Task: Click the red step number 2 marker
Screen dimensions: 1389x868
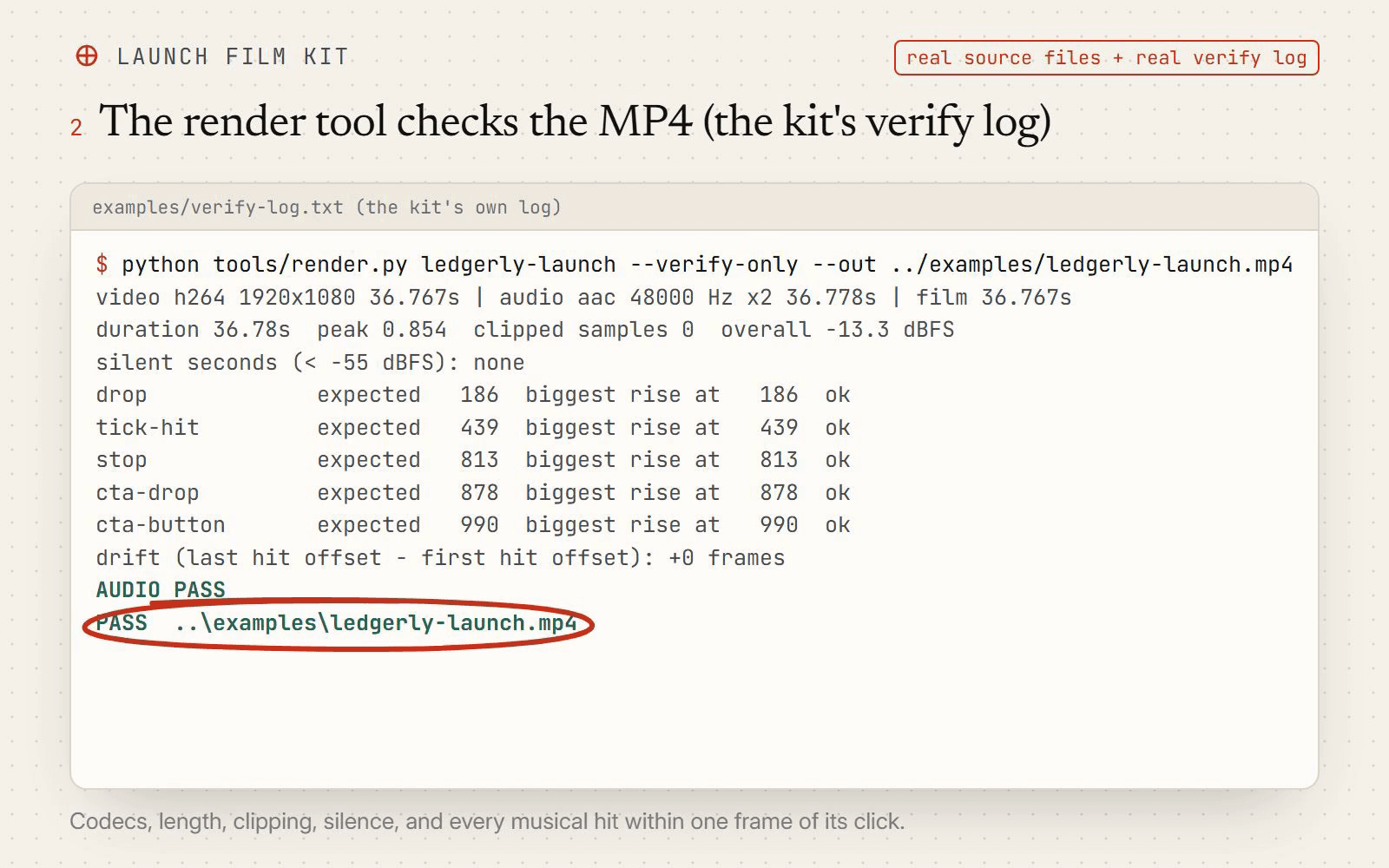Action: tap(76, 128)
